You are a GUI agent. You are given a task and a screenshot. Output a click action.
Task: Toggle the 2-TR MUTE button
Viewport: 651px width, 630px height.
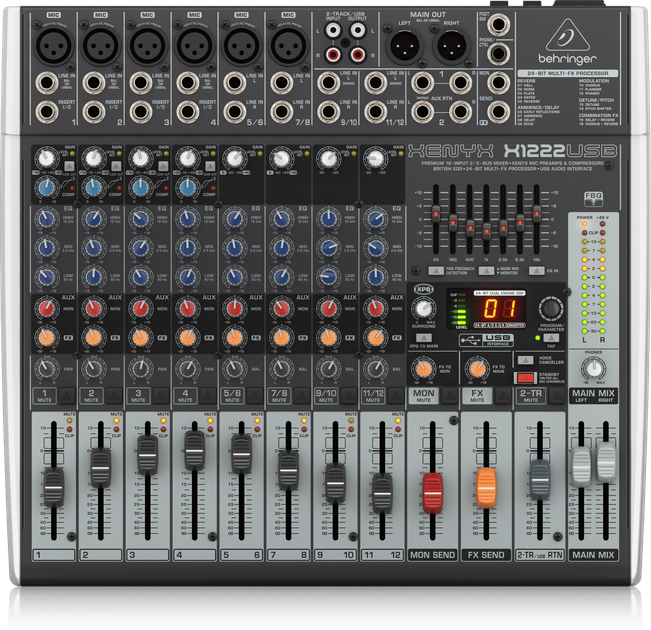click(x=556, y=396)
